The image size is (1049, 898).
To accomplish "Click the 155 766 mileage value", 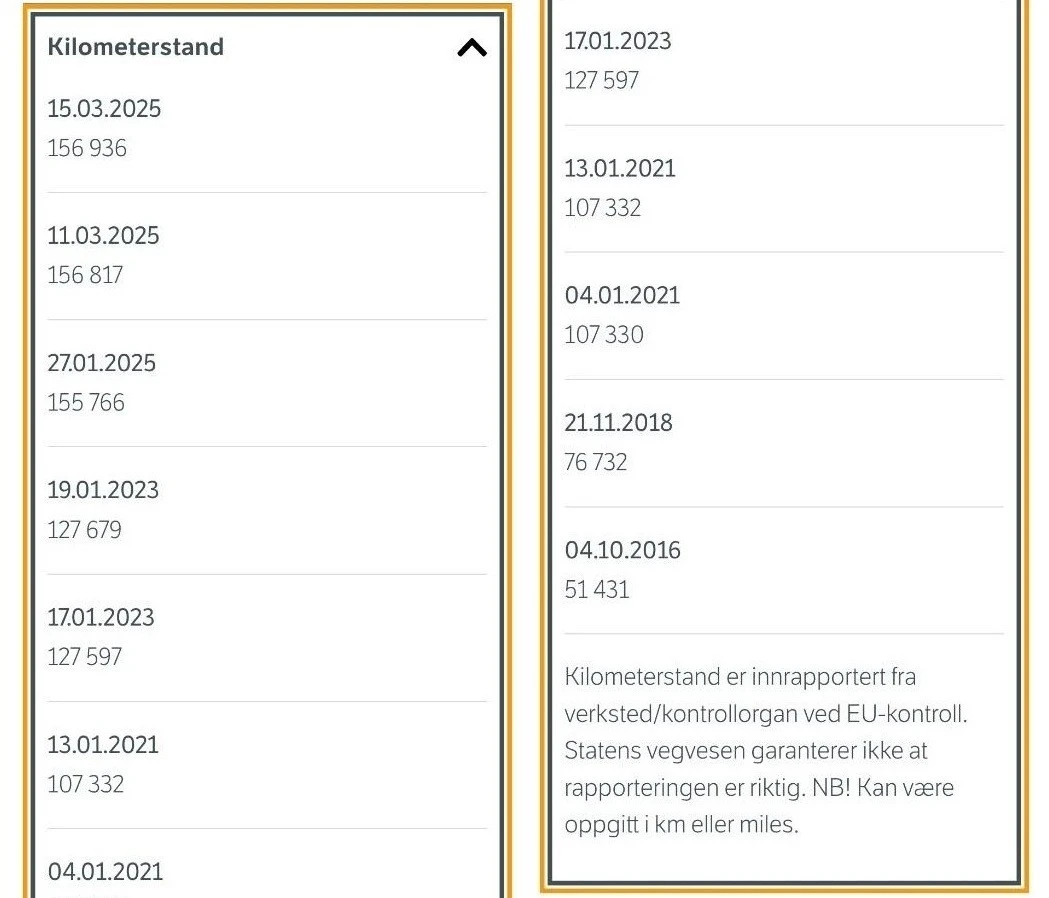I will pyautogui.click(x=86, y=402).
